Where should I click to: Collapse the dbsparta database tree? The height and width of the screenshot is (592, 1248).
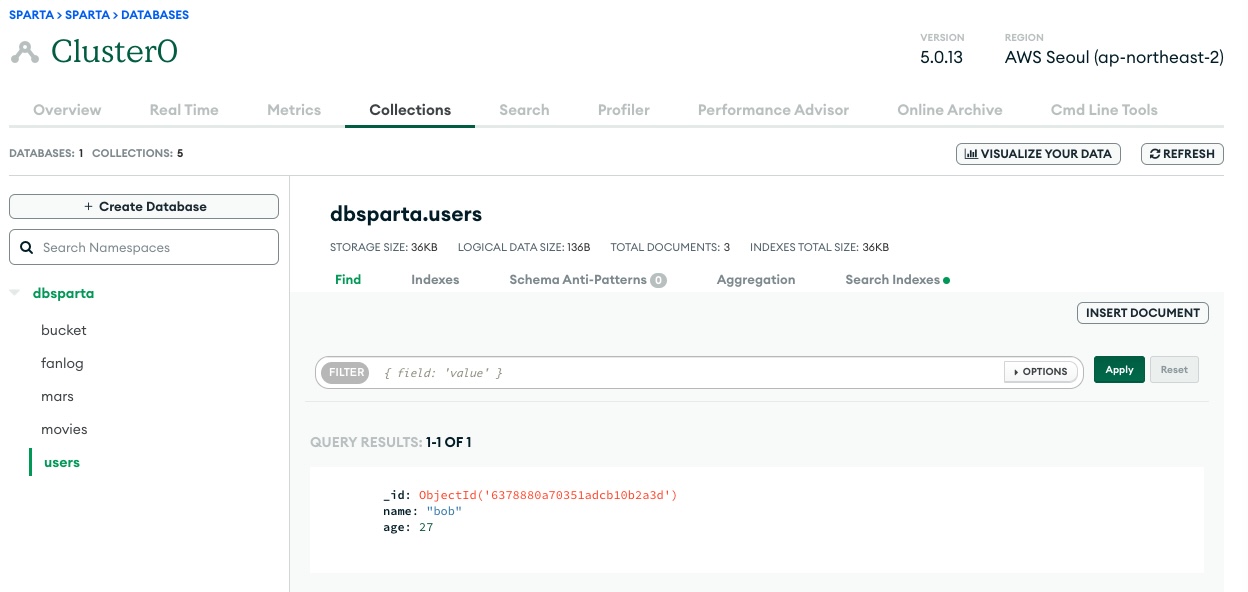click(x=14, y=293)
